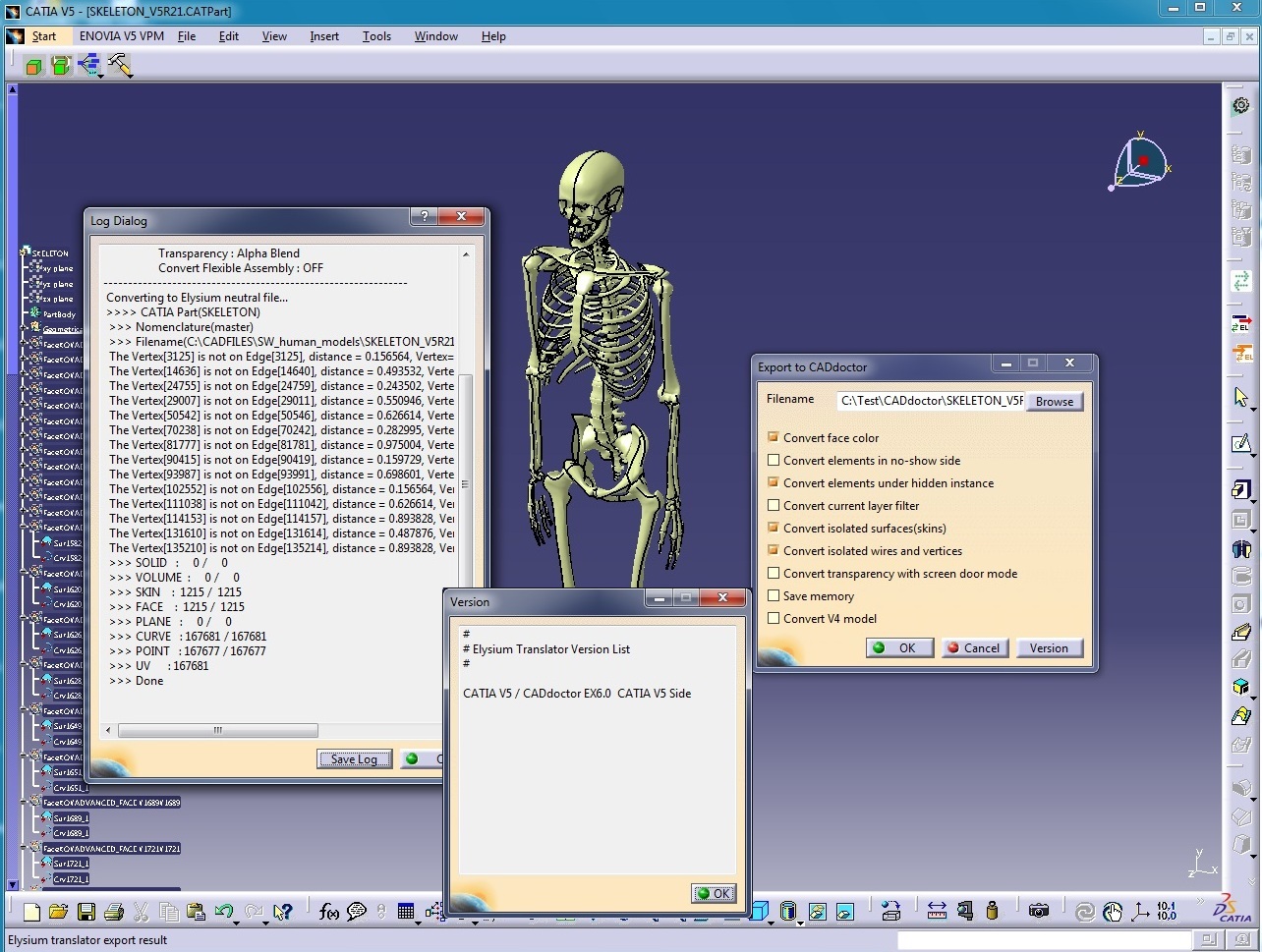Click Browse button next to Filename

point(1055,401)
